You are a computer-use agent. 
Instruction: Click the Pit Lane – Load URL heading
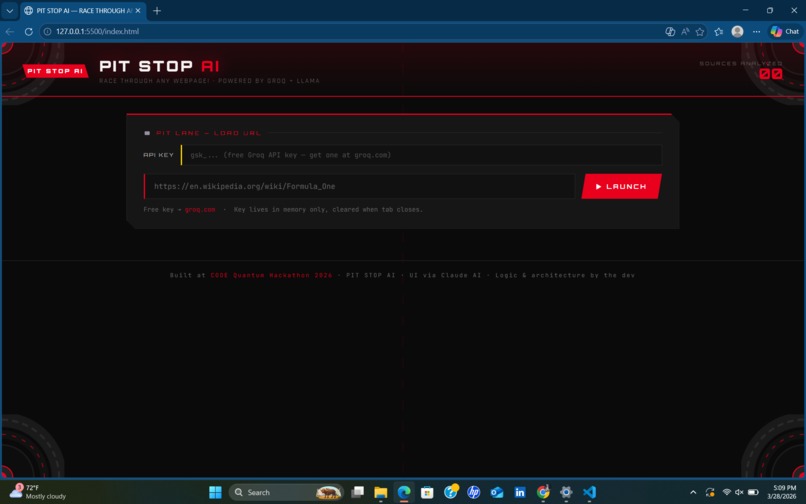click(208, 133)
